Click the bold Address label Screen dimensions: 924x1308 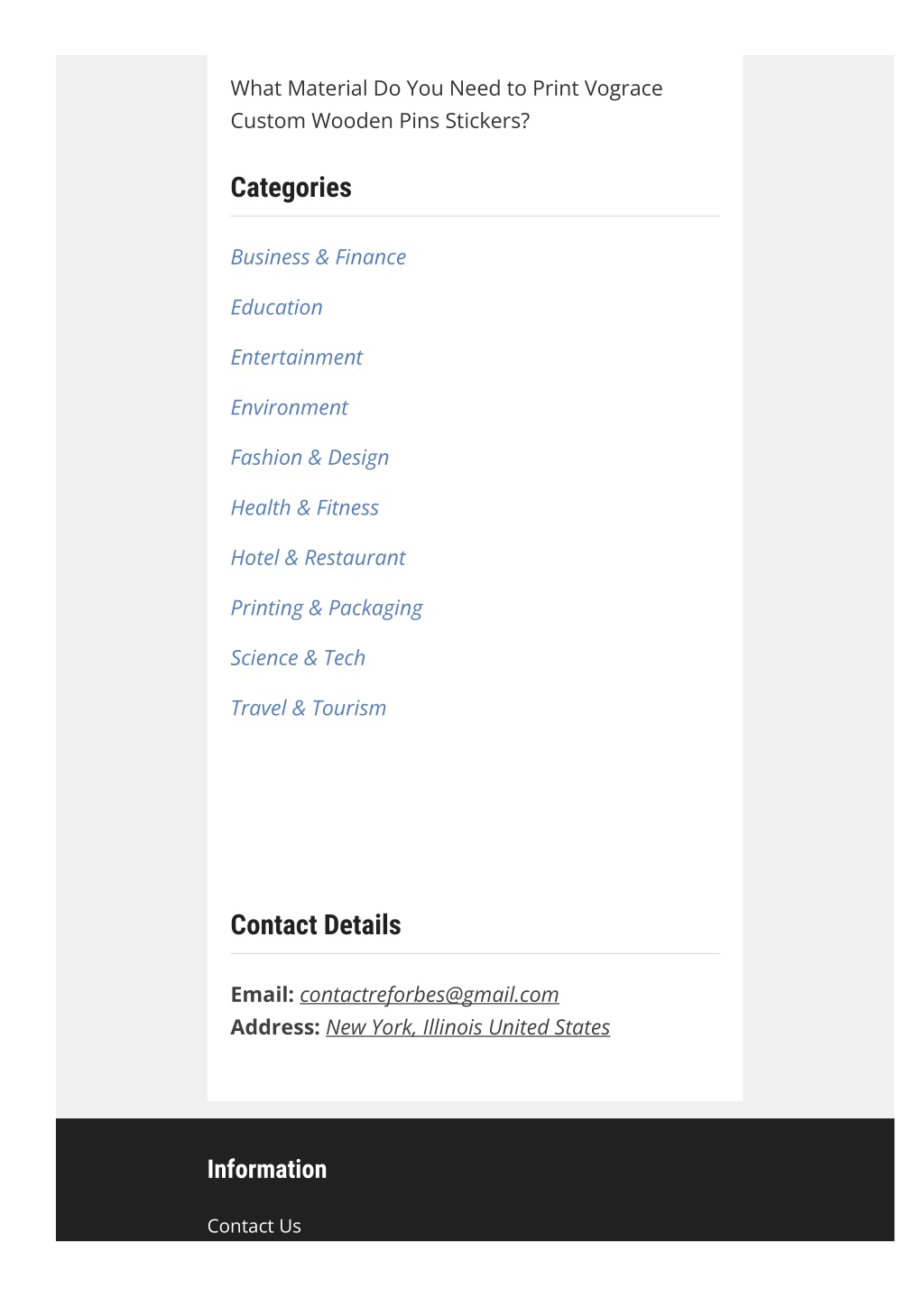275,1027
